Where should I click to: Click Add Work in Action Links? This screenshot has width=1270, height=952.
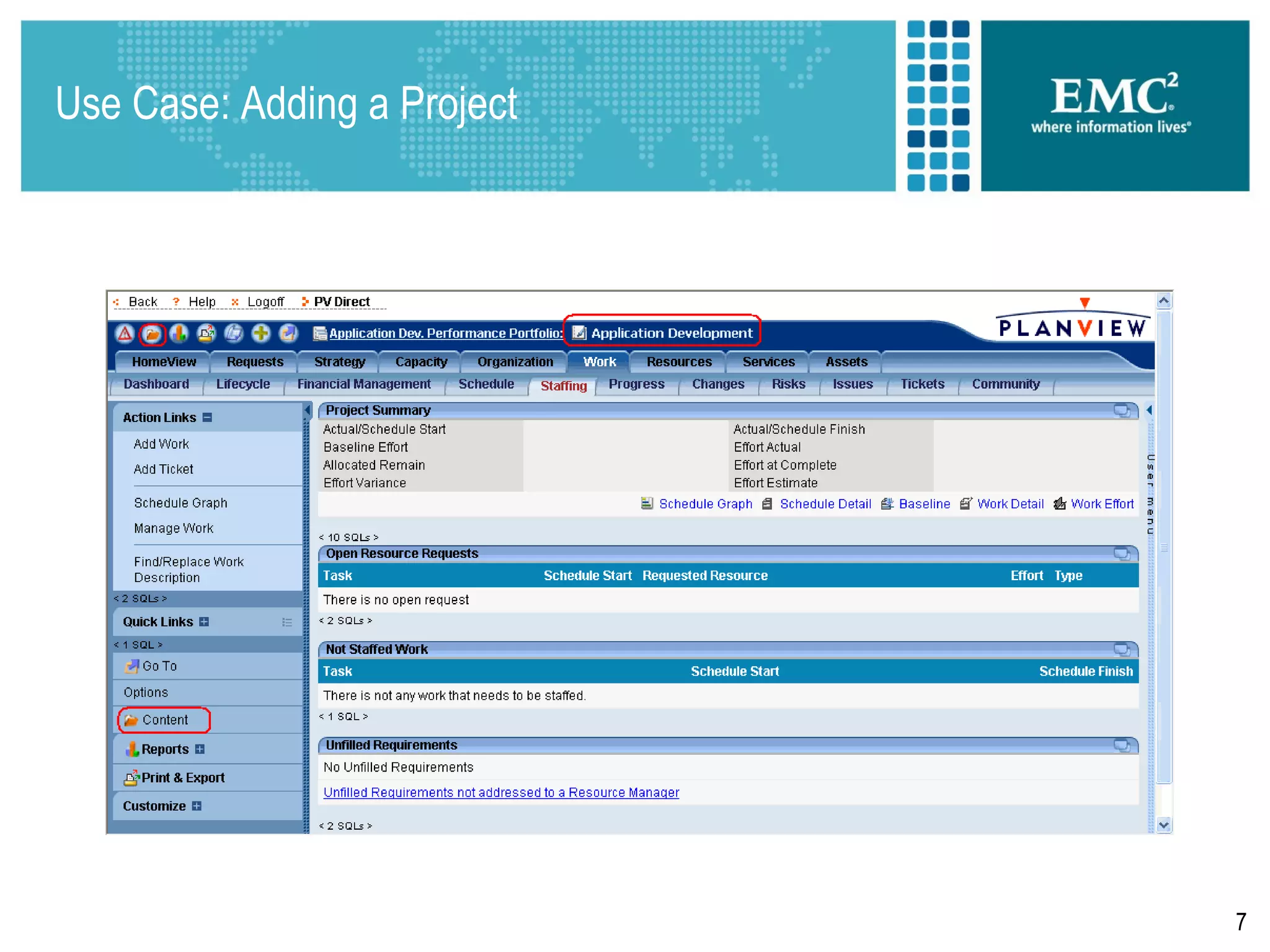[x=161, y=444]
